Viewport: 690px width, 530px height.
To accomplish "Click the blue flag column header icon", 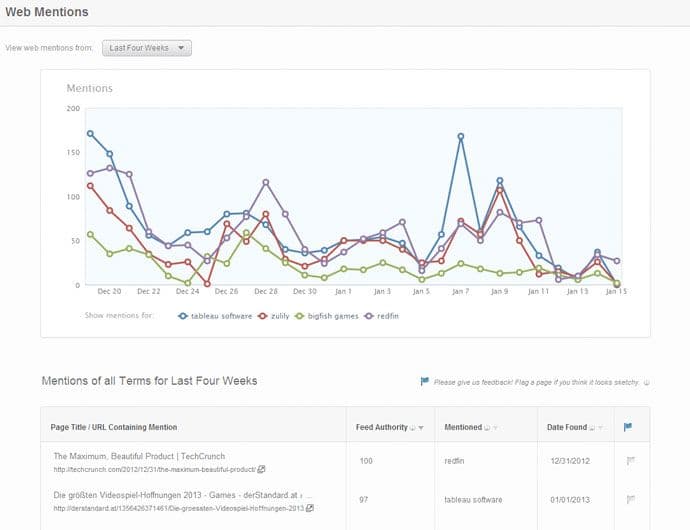I will coord(628,427).
